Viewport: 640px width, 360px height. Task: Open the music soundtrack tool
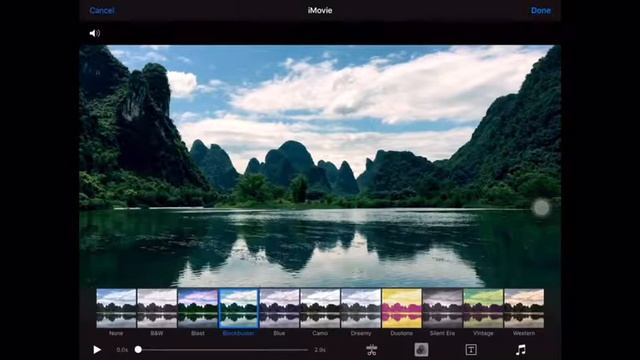pos(521,350)
